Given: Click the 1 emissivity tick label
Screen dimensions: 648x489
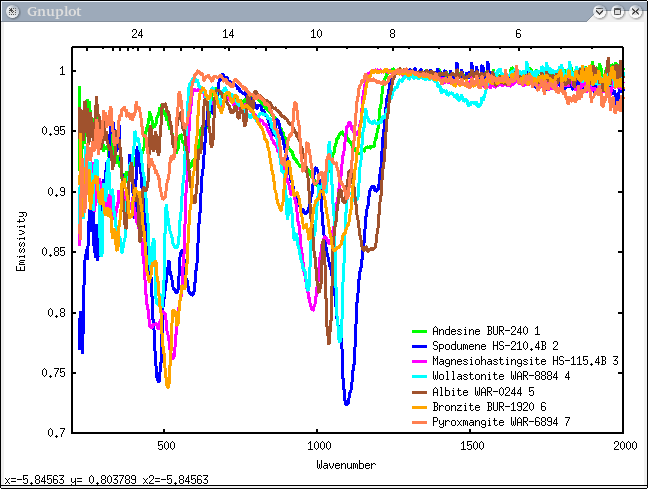Looking at the screenshot, I should click(x=62, y=71).
